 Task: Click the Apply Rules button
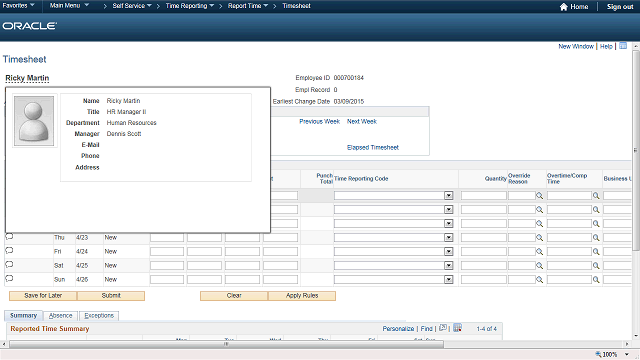pos(302,296)
